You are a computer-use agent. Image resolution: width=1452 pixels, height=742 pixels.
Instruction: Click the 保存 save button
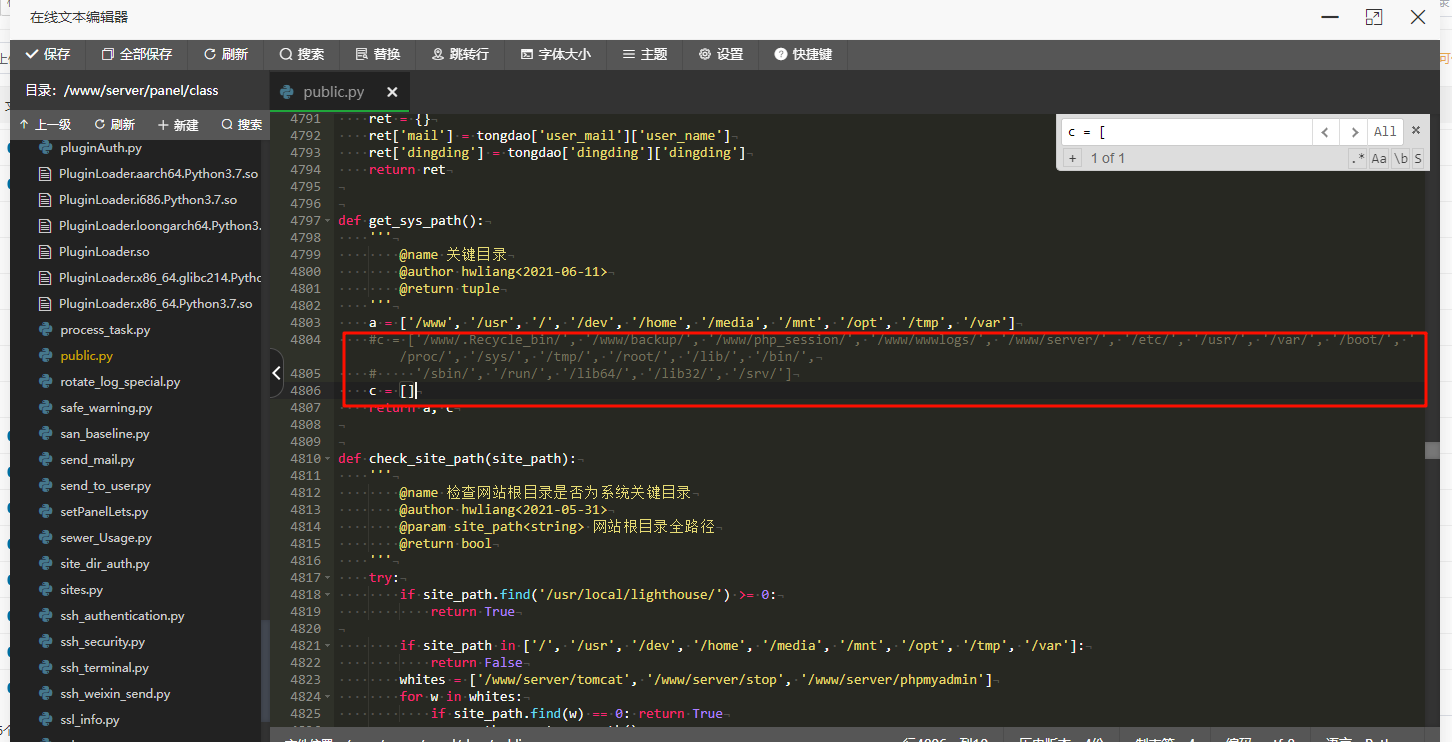tap(48, 54)
